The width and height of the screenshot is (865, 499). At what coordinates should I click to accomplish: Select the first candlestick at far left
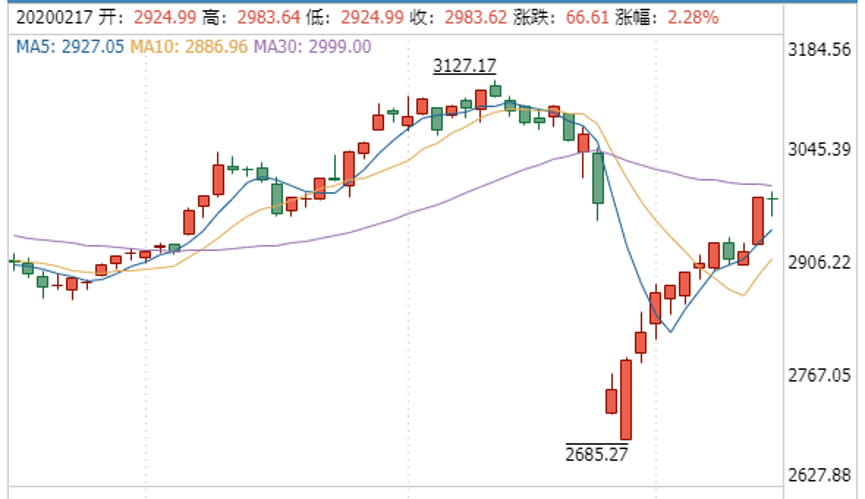coord(13,261)
